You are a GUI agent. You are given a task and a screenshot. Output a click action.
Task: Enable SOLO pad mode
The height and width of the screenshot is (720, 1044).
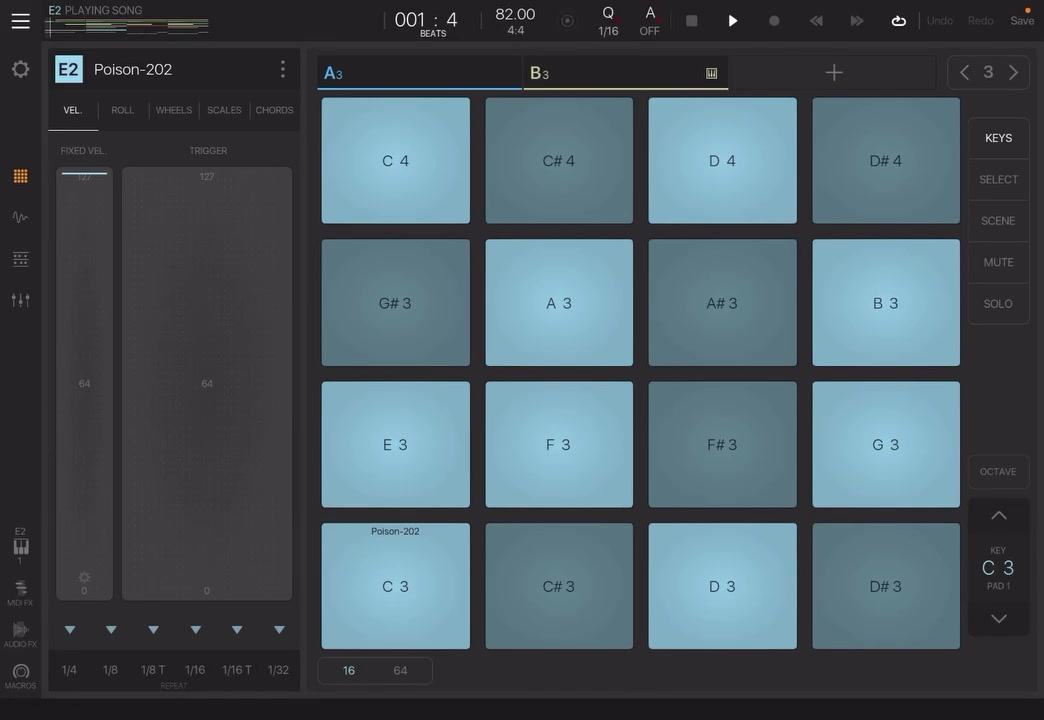[998, 304]
